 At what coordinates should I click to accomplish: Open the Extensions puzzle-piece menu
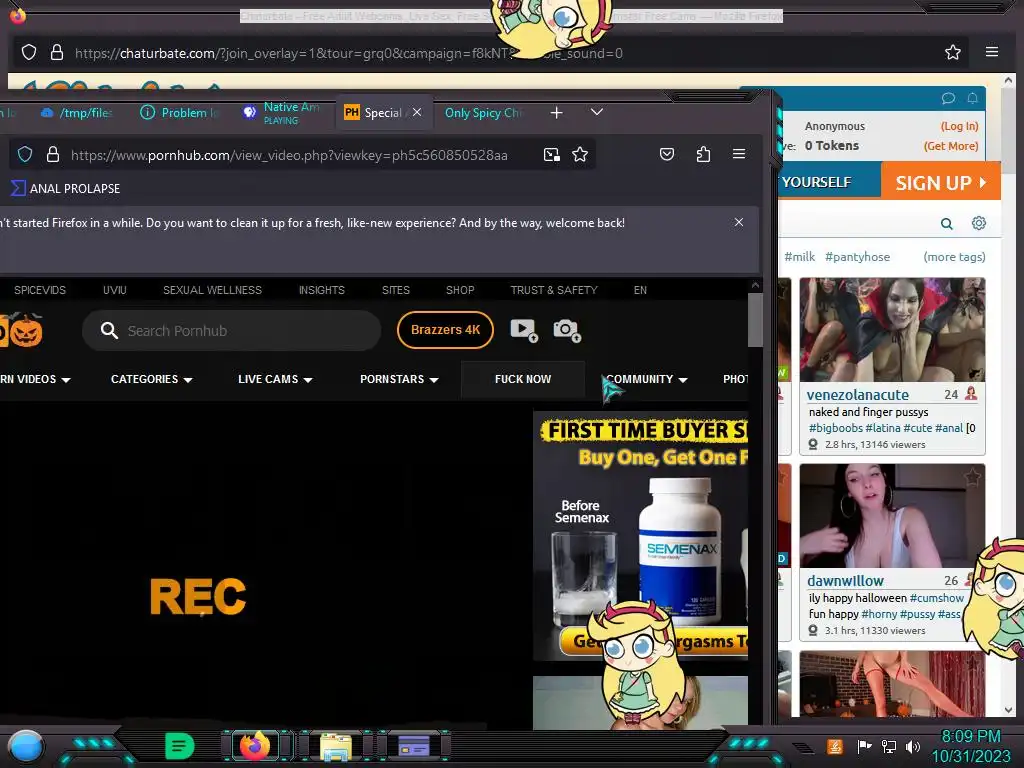(703, 154)
